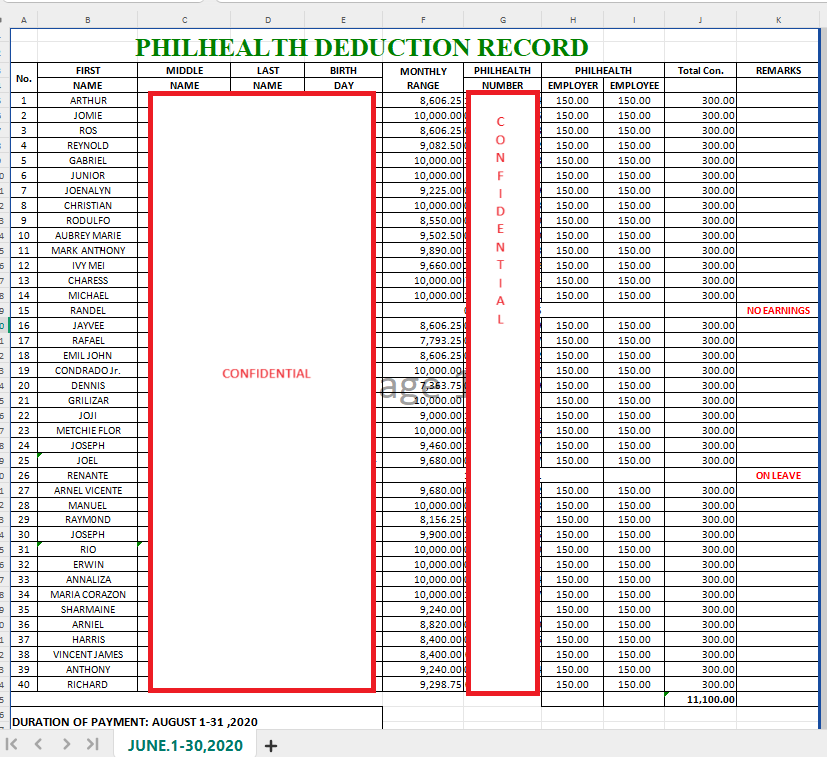Select column A header
The height and width of the screenshot is (757, 827).
tap(24, 20)
